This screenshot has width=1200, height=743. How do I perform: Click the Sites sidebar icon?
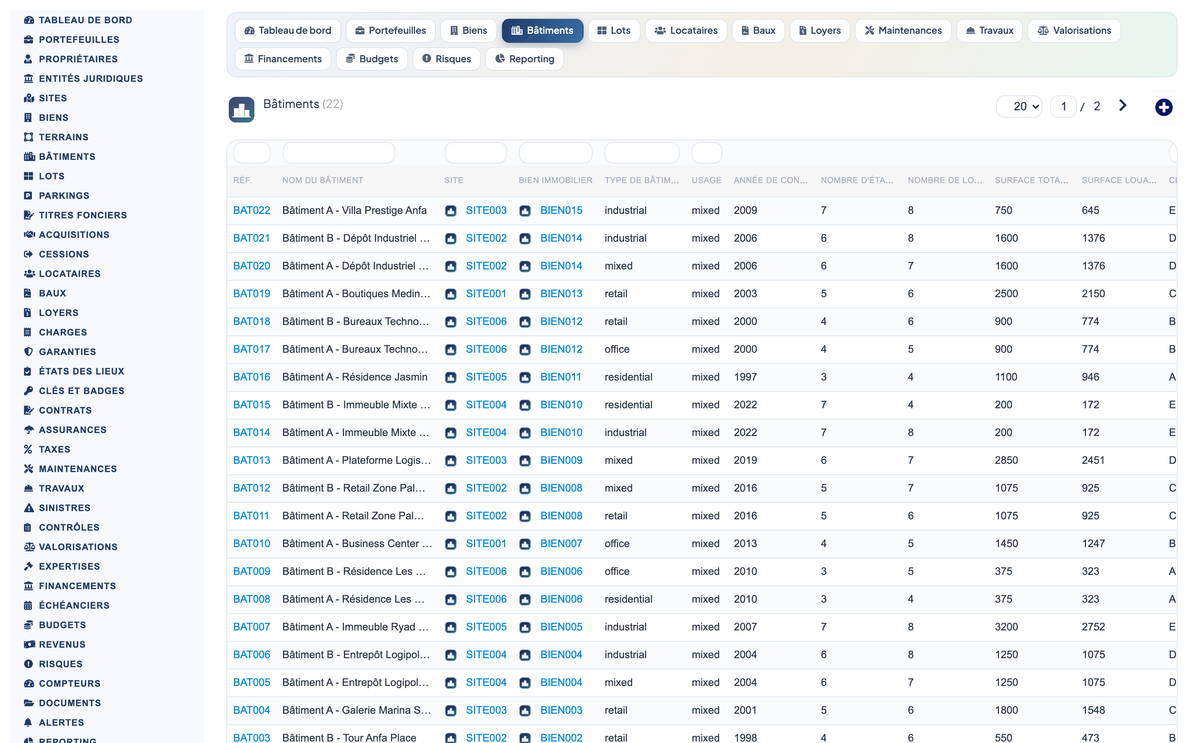28,98
